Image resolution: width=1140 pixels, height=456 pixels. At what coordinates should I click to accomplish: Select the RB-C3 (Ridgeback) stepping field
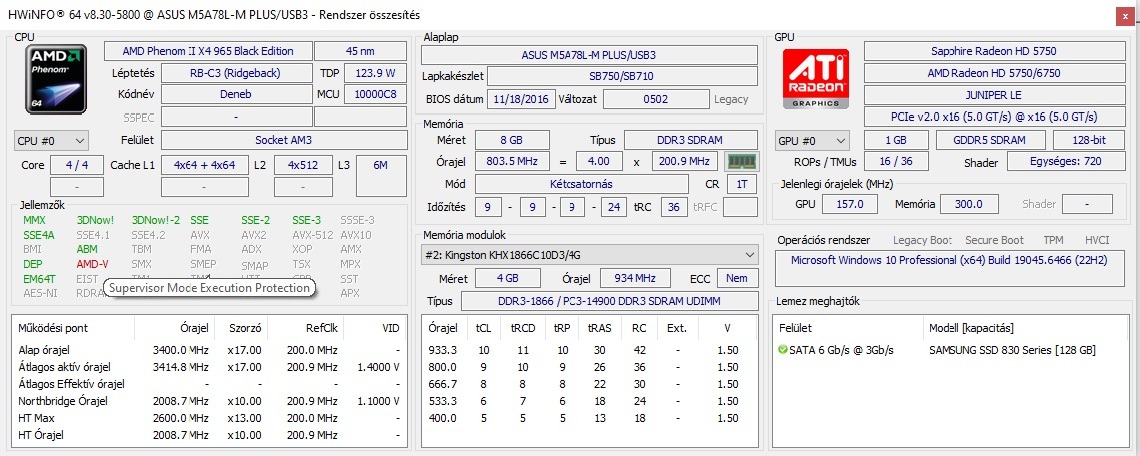coord(235,73)
